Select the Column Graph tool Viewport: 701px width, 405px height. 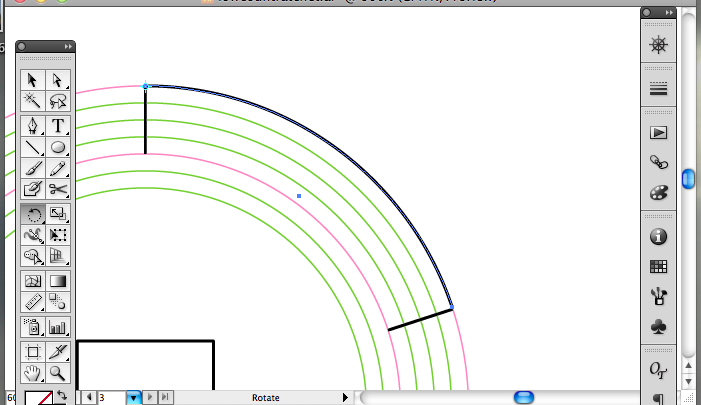58,327
